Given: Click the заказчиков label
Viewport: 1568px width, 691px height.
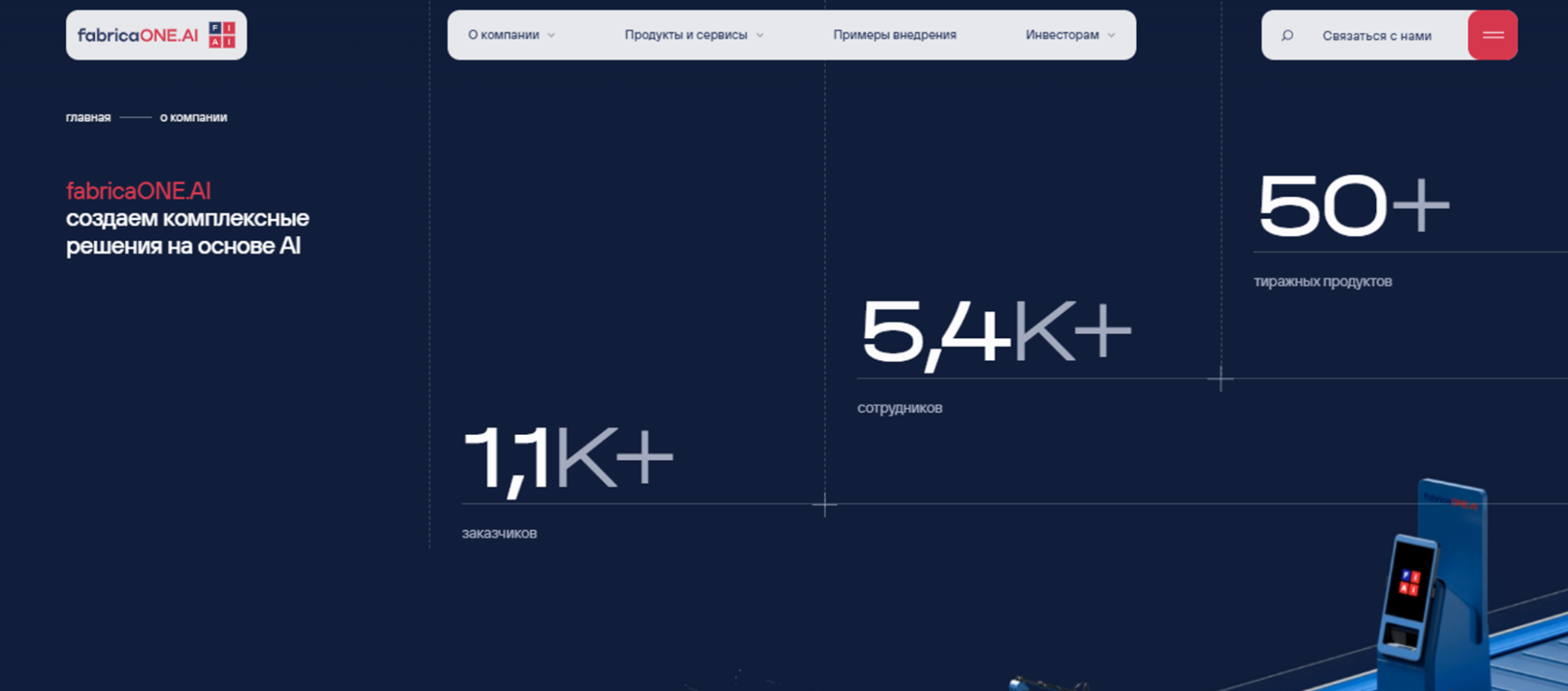Looking at the screenshot, I should [499, 533].
